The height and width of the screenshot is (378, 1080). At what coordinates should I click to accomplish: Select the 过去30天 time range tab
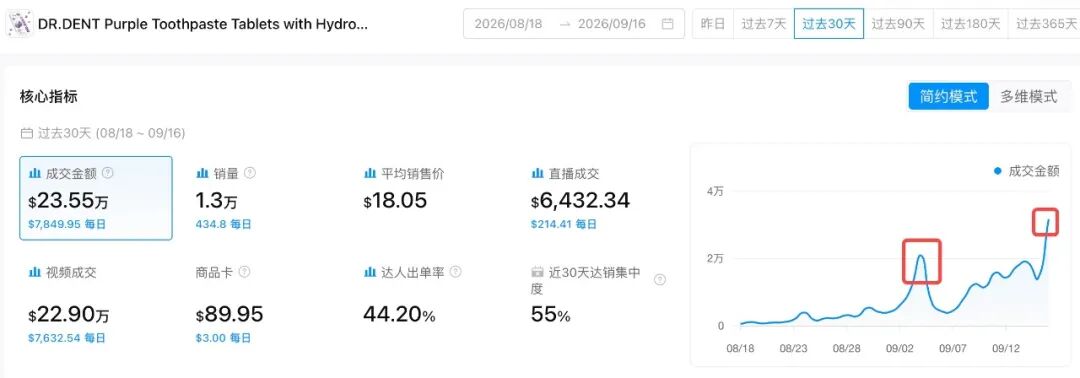click(x=829, y=24)
